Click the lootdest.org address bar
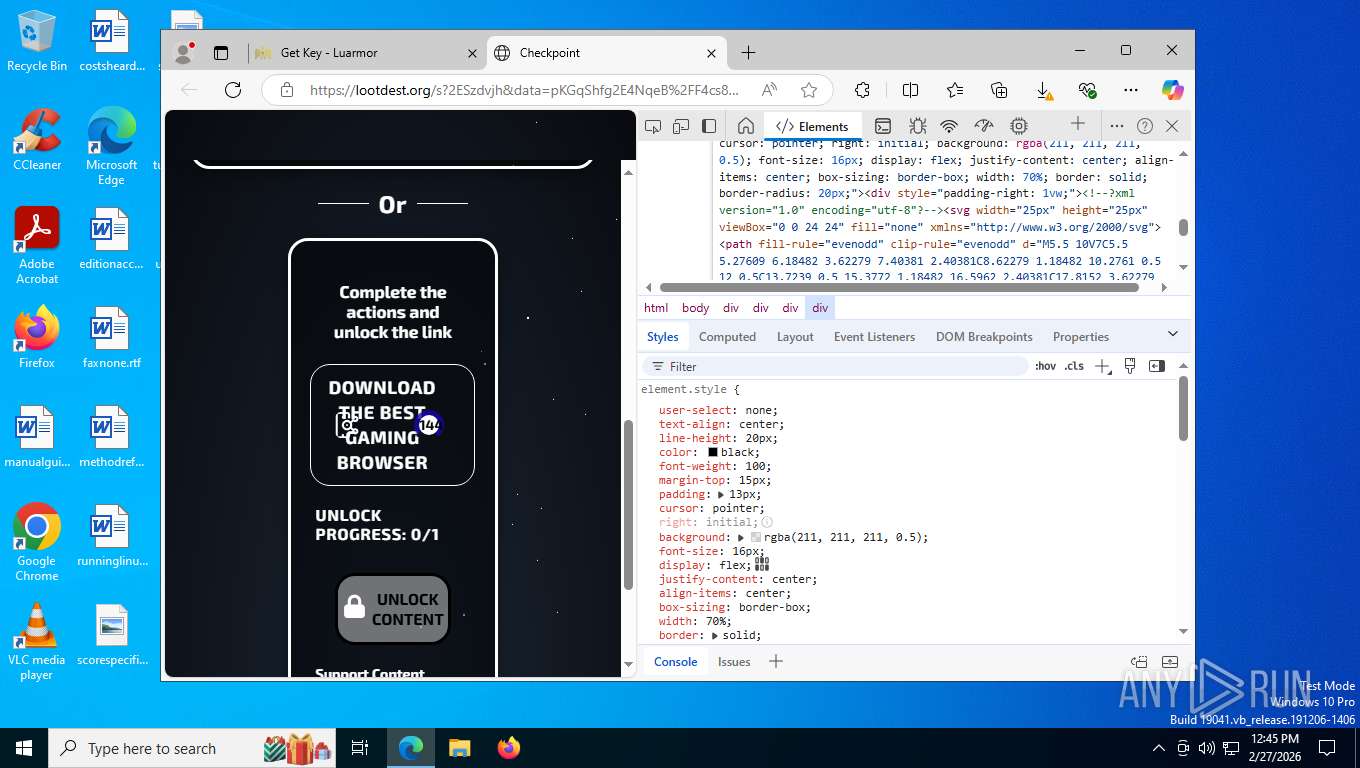Image resolution: width=1360 pixels, height=768 pixels. point(525,90)
